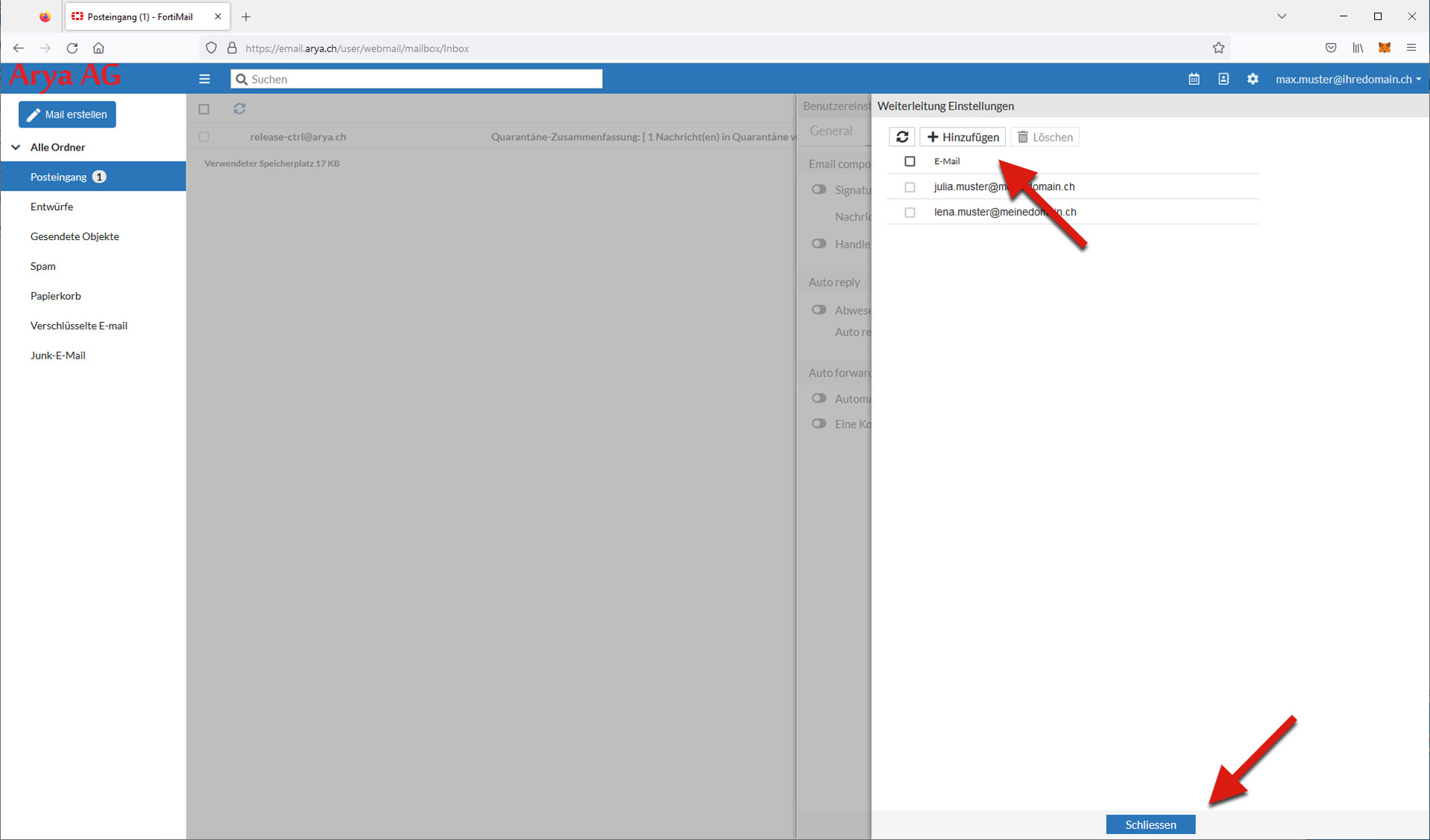Click the browser forward arrow
This screenshot has width=1430, height=840.
coord(45,48)
